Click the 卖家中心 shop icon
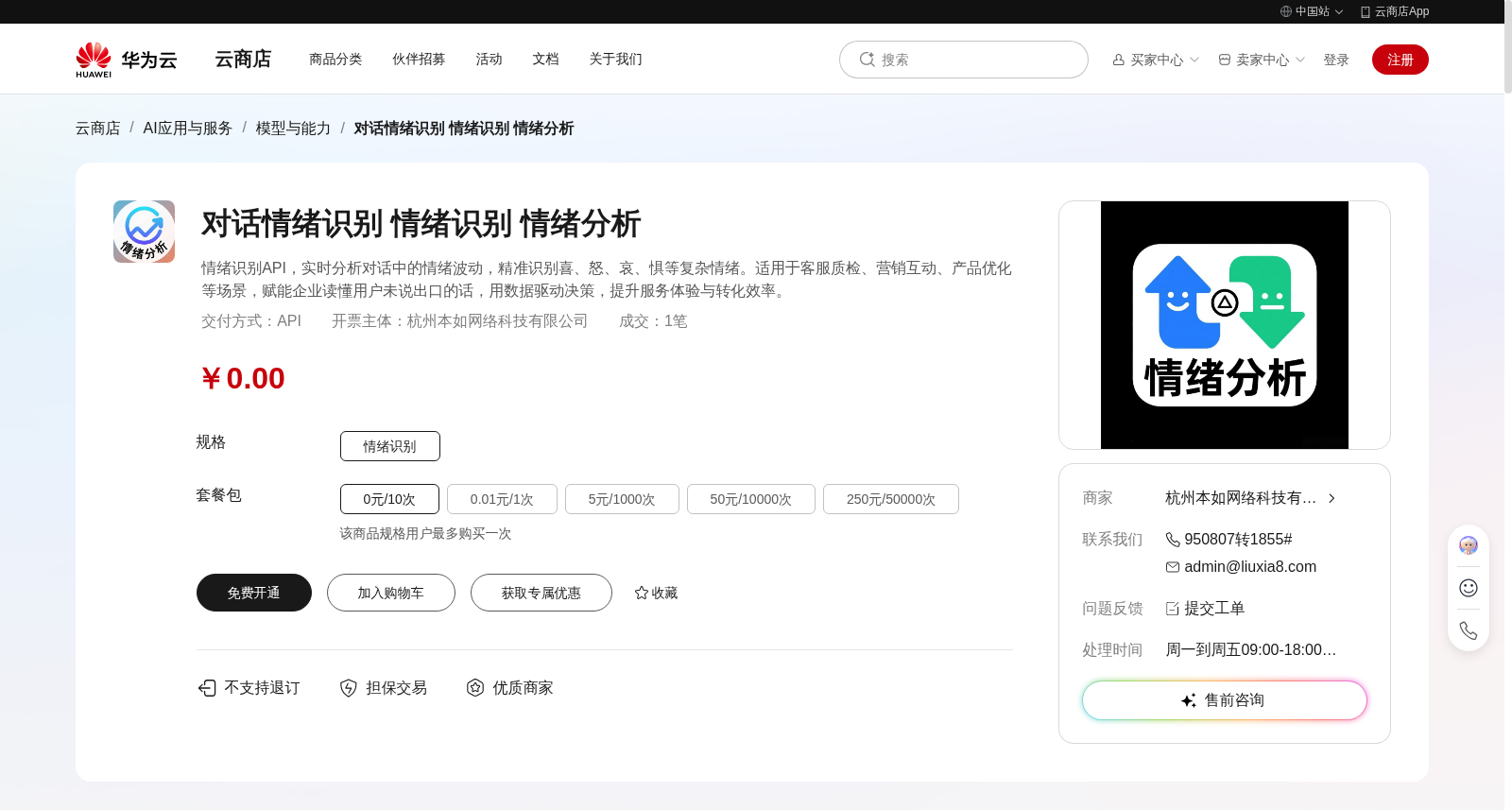 (1225, 60)
